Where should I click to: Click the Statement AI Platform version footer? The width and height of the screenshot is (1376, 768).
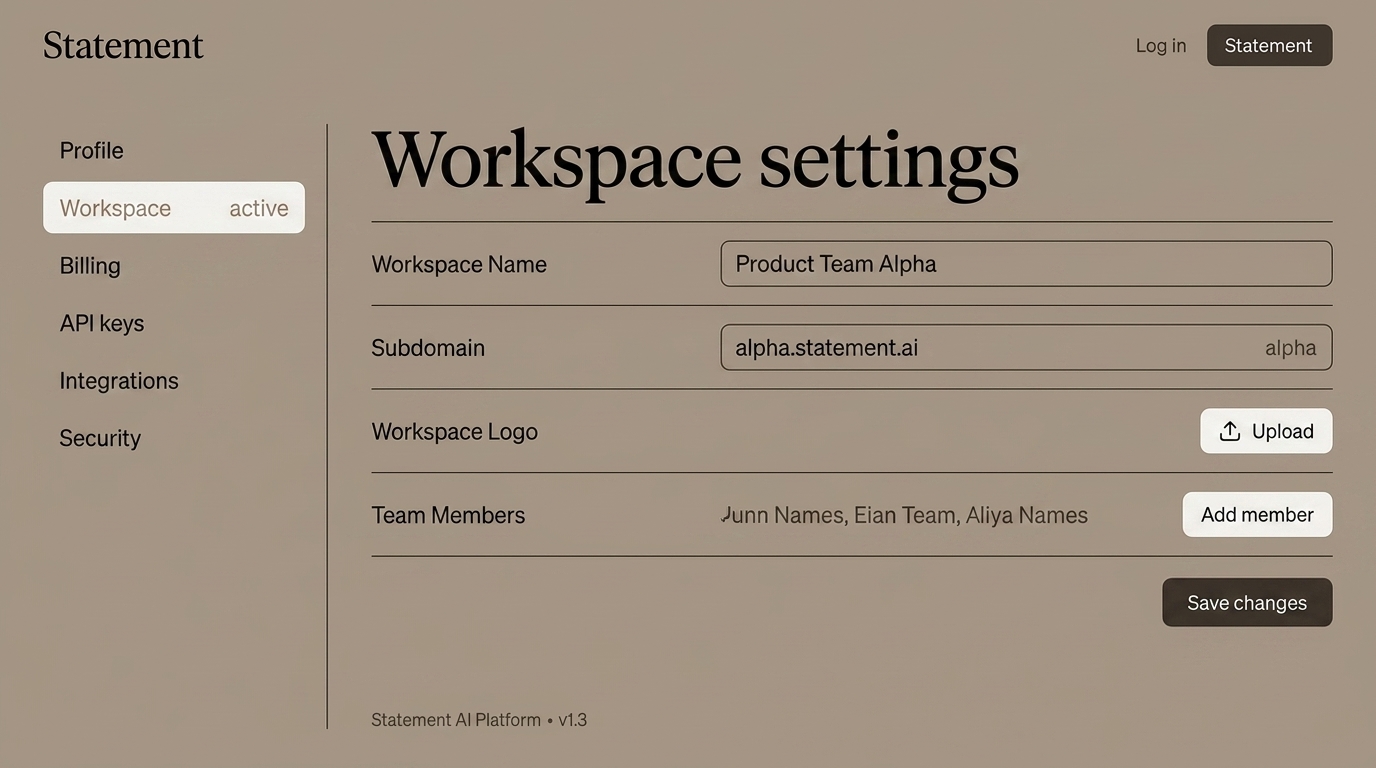479,720
